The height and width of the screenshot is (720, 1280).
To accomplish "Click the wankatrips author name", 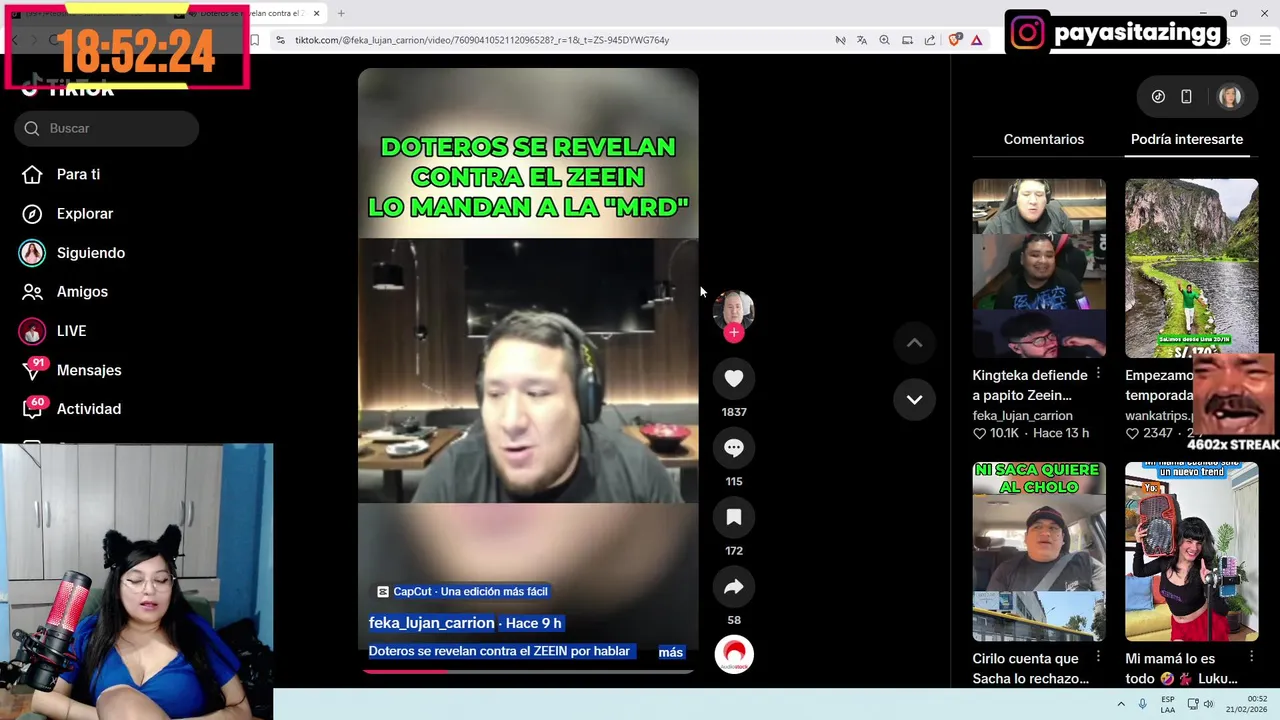I will (x=1159, y=415).
